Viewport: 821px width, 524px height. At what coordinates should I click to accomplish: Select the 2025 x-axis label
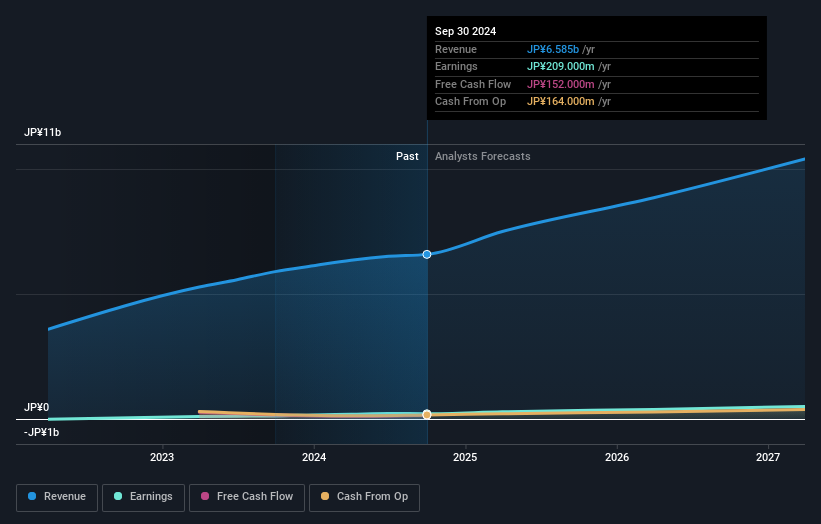point(465,457)
